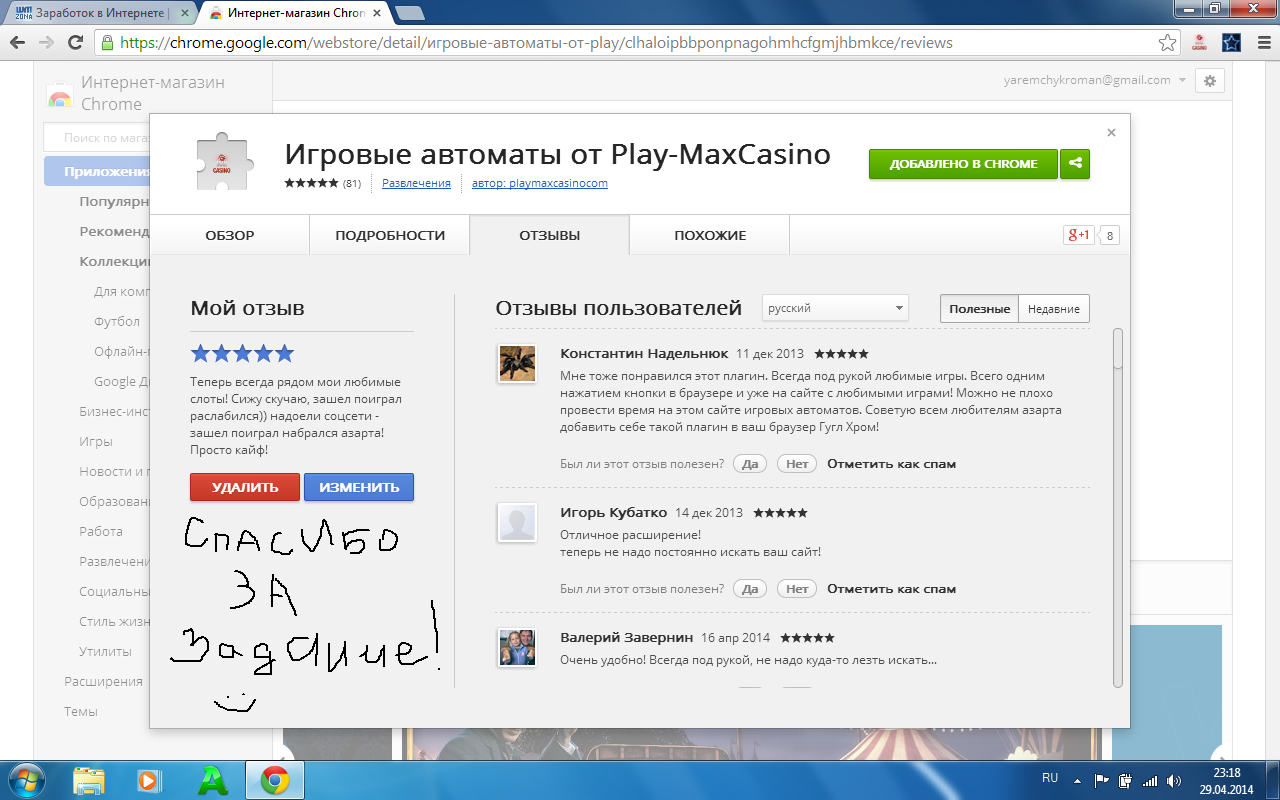
Task: Open the Развлечения category link
Action: tap(416, 183)
